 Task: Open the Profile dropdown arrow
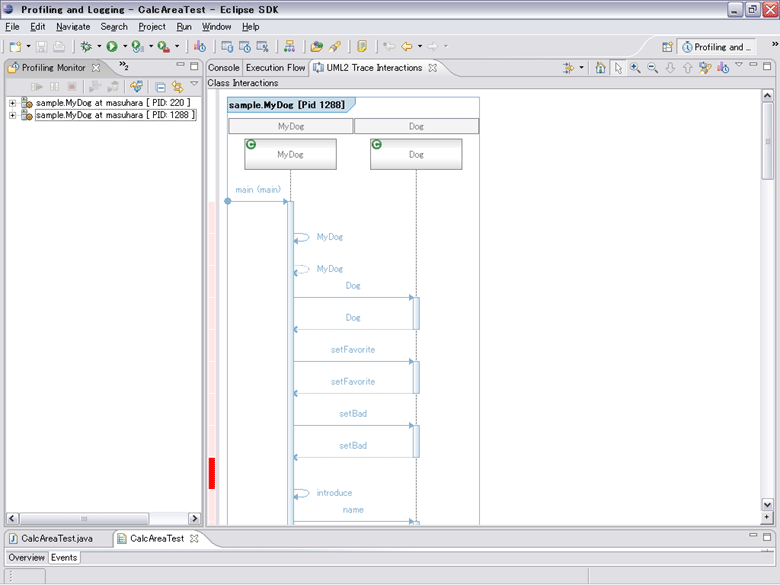click(151, 47)
